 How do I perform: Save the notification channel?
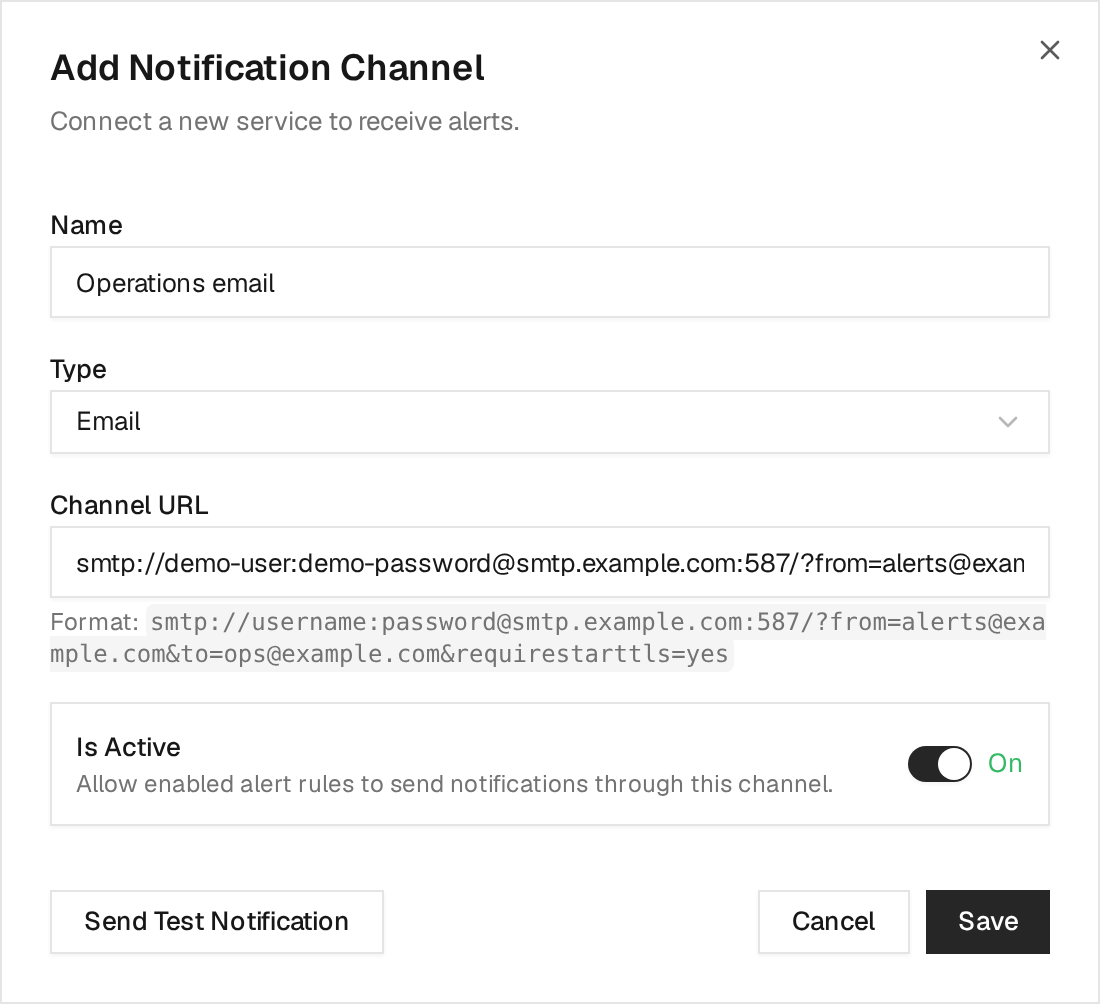tap(988, 922)
